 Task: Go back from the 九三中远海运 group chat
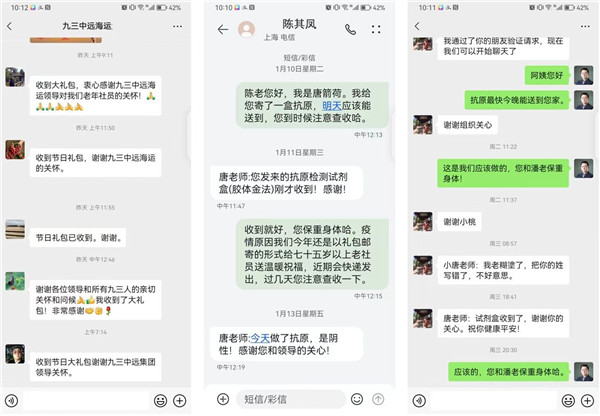click(10, 26)
